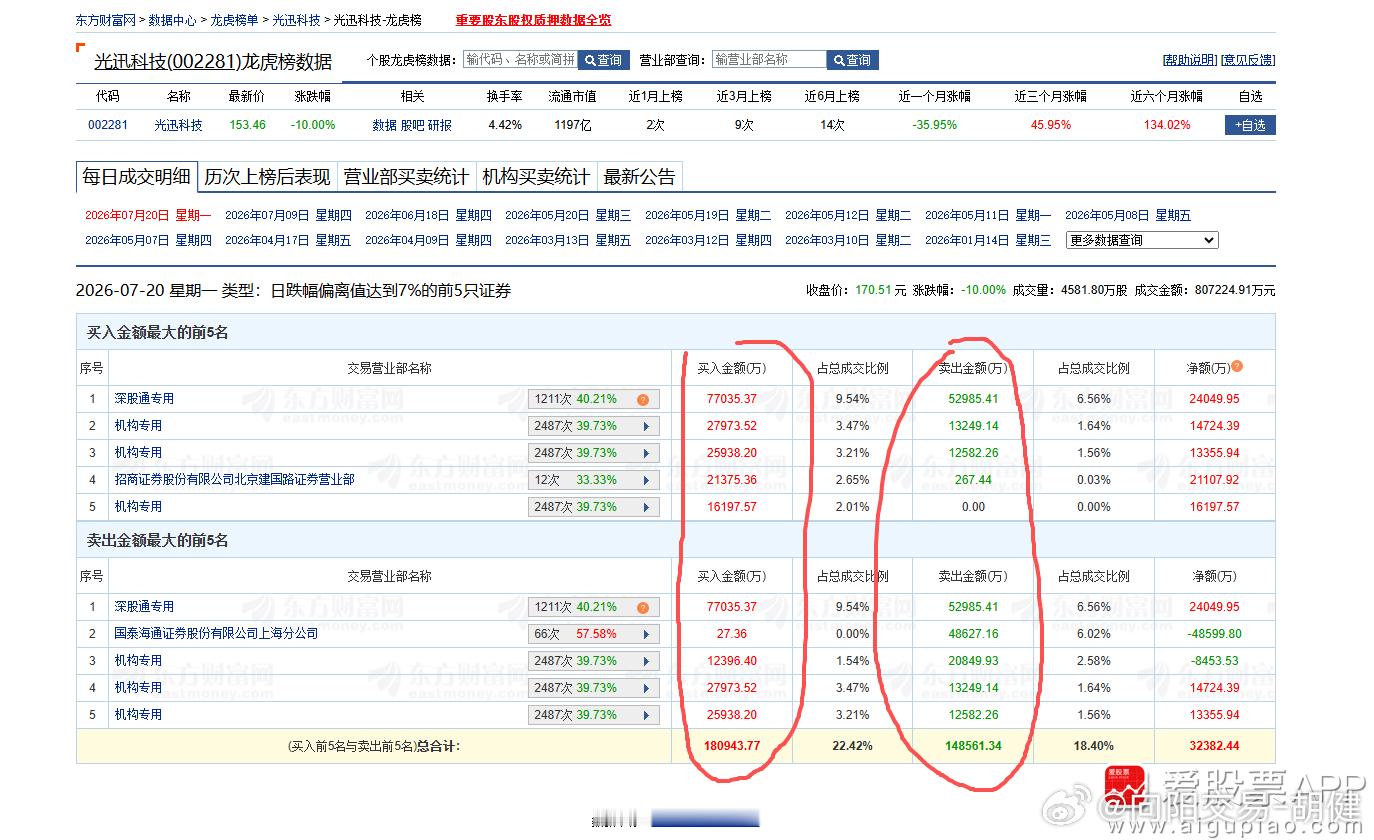
Task: Click the orange help icon beside 净额(万) header
Action: coord(1238,367)
